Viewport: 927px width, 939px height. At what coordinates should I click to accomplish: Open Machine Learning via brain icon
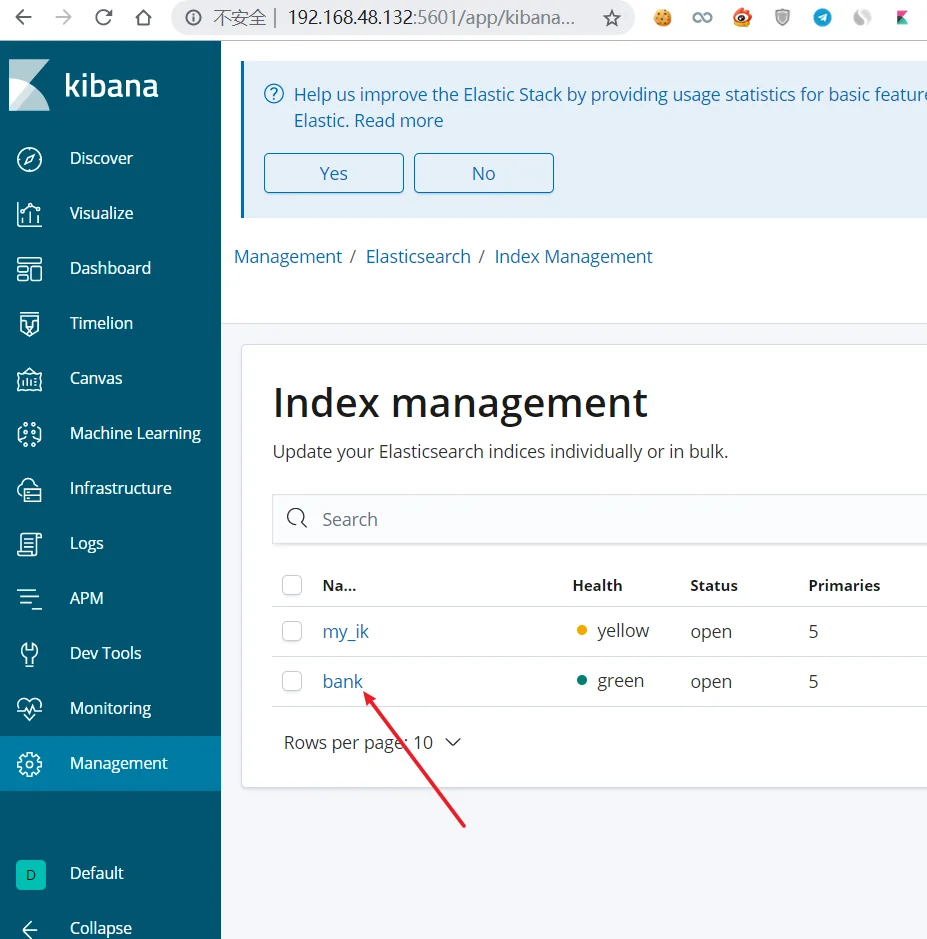[29, 434]
